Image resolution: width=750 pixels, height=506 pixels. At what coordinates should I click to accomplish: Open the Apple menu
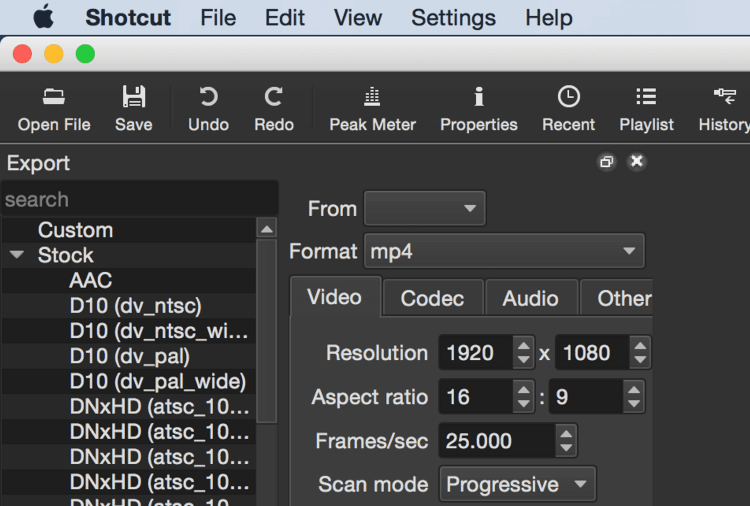click(44, 18)
